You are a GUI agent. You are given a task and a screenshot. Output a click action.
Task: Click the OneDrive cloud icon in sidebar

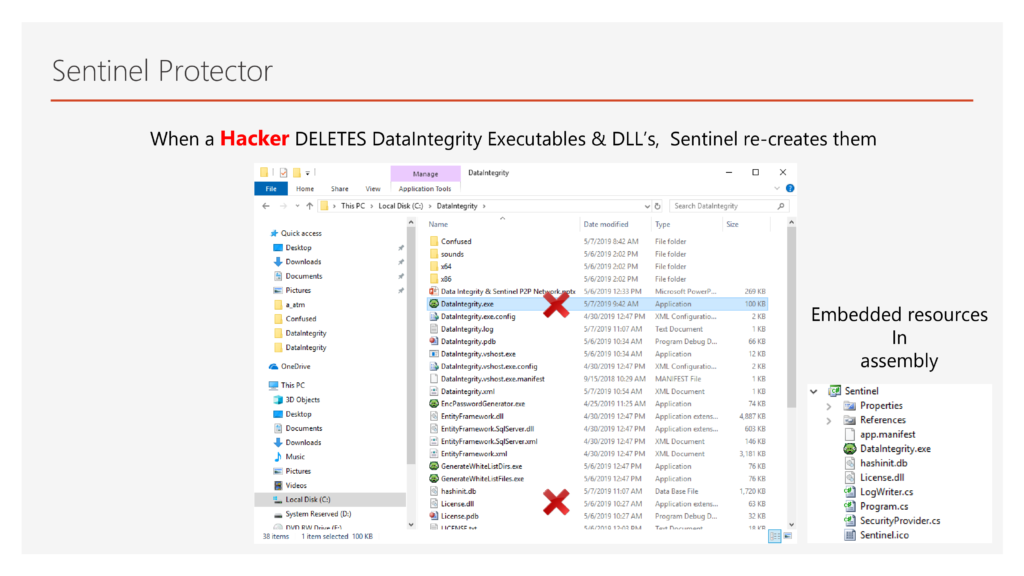pyautogui.click(x=274, y=366)
